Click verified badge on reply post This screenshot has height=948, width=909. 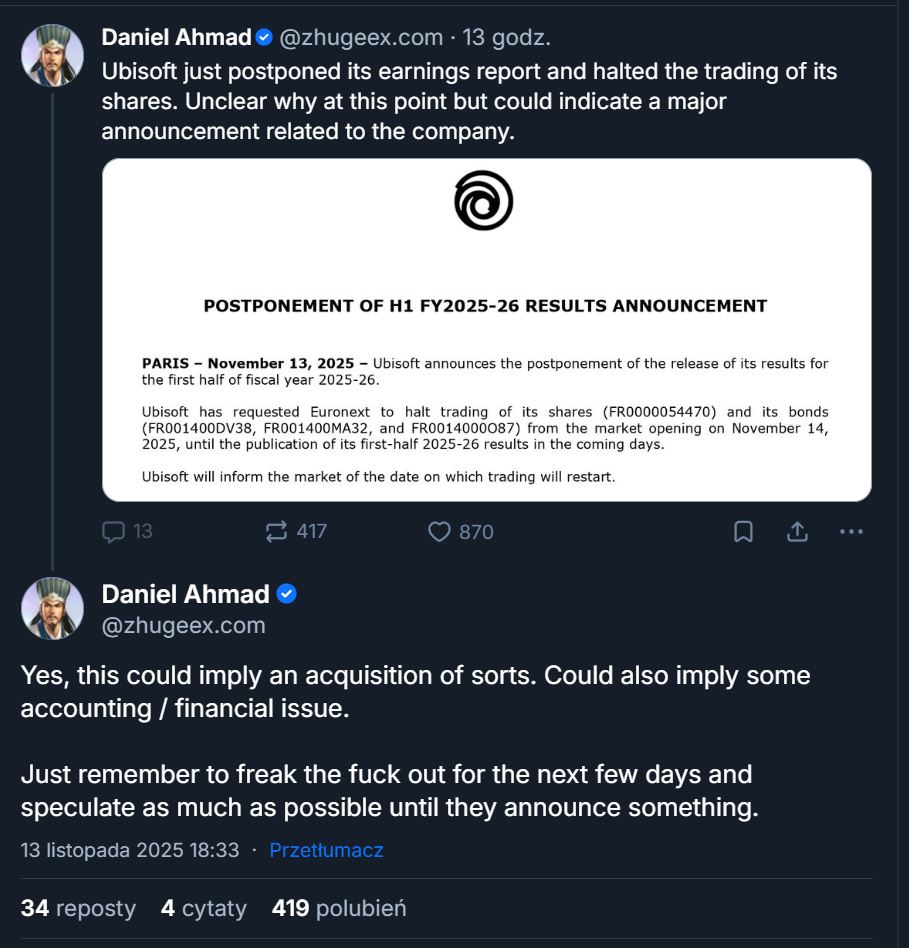(x=286, y=594)
